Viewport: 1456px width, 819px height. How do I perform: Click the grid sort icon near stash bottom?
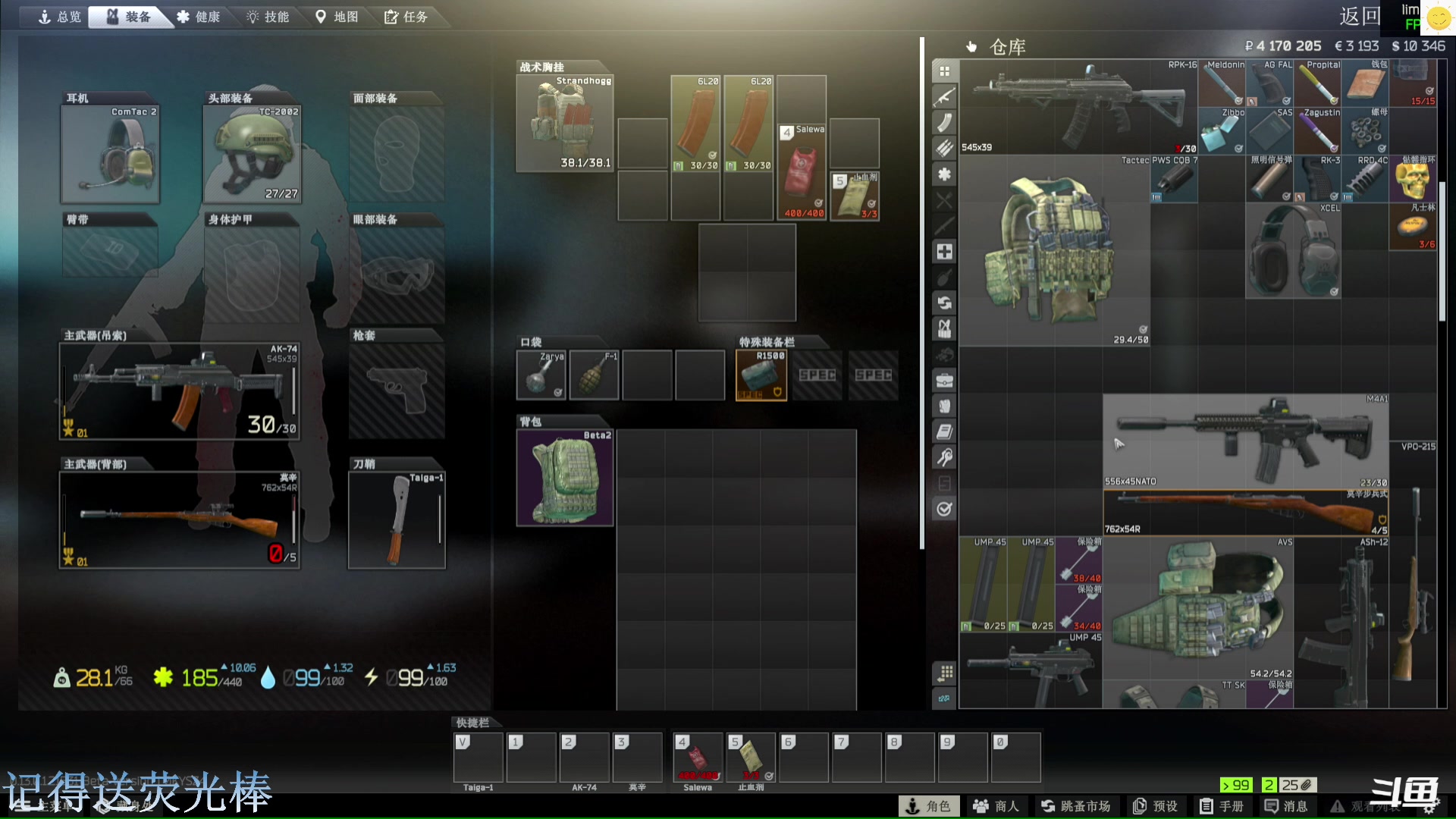(x=944, y=673)
